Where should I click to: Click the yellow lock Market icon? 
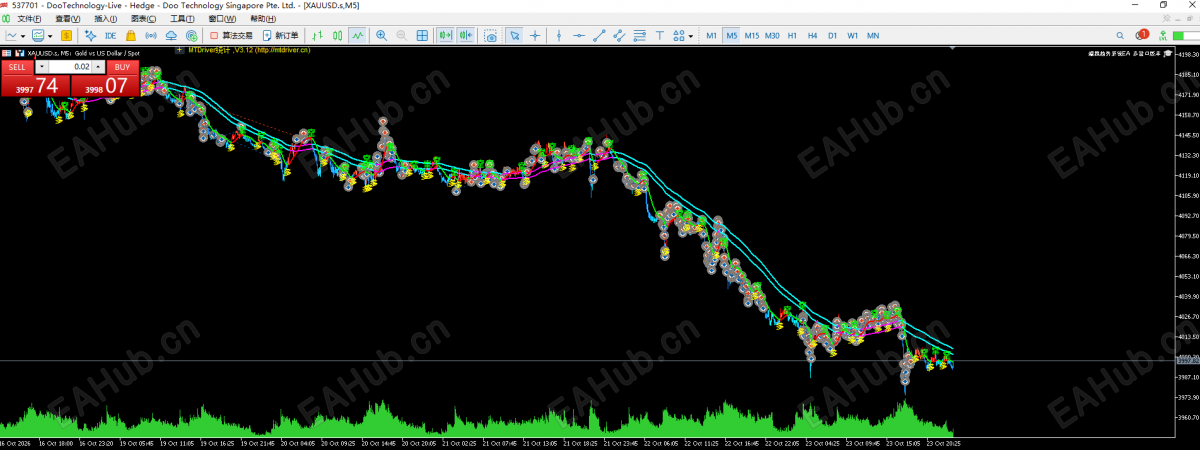click(131, 35)
